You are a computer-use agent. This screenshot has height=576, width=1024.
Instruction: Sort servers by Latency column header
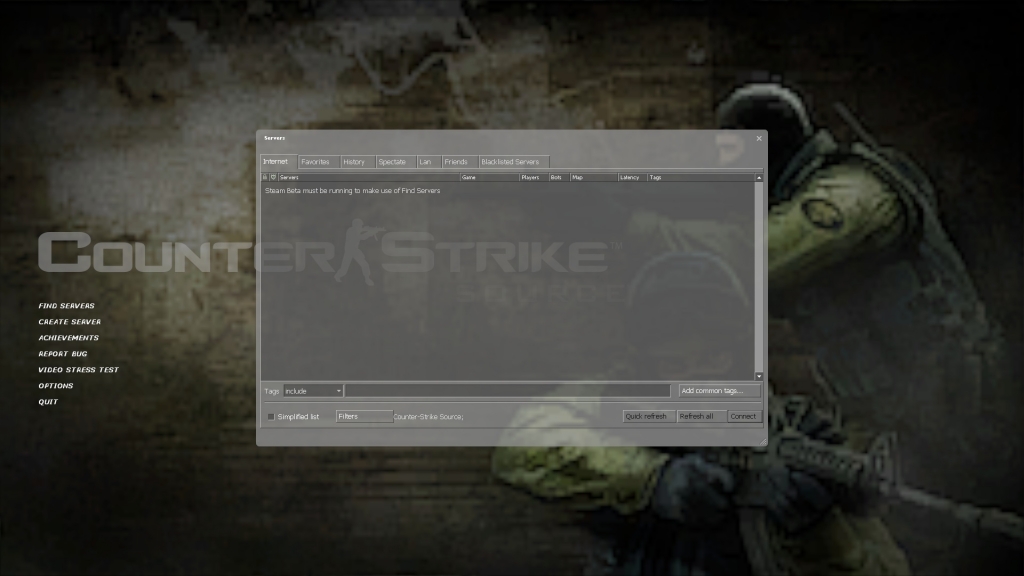[631, 177]
